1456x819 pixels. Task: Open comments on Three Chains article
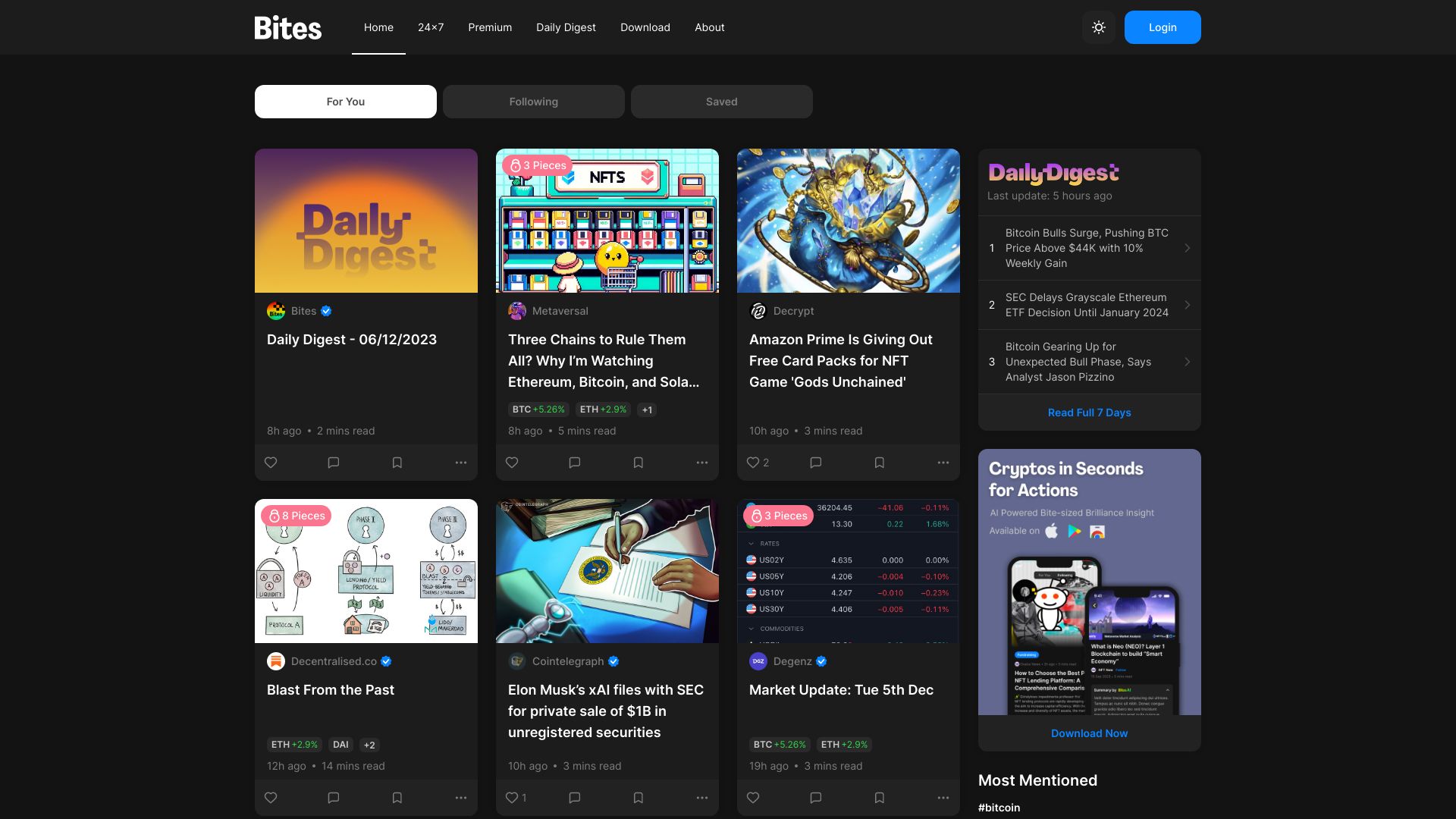click(575, 463)
